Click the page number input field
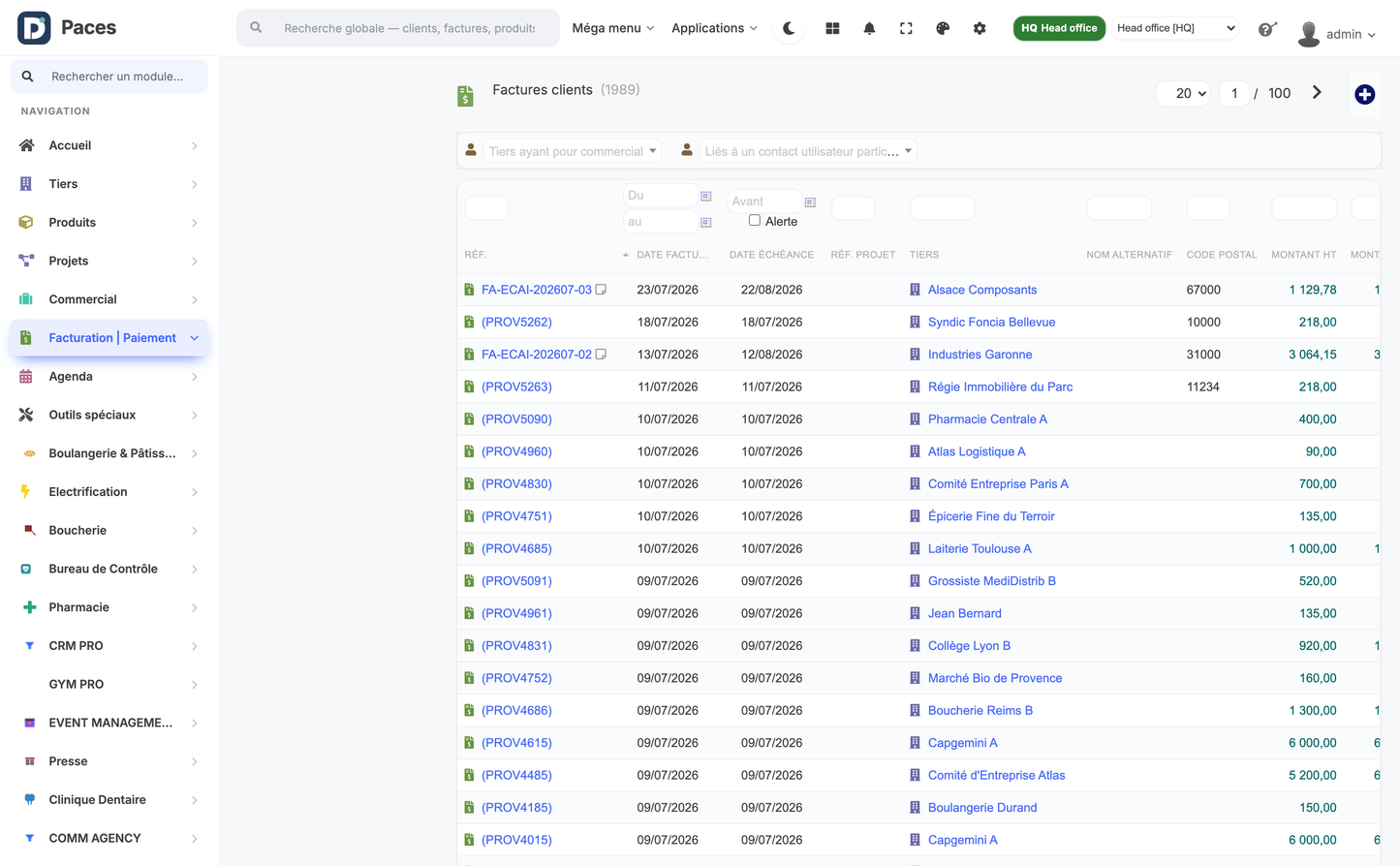Viewport: 1400px width, 866px height. click(x=1234, y=94)
